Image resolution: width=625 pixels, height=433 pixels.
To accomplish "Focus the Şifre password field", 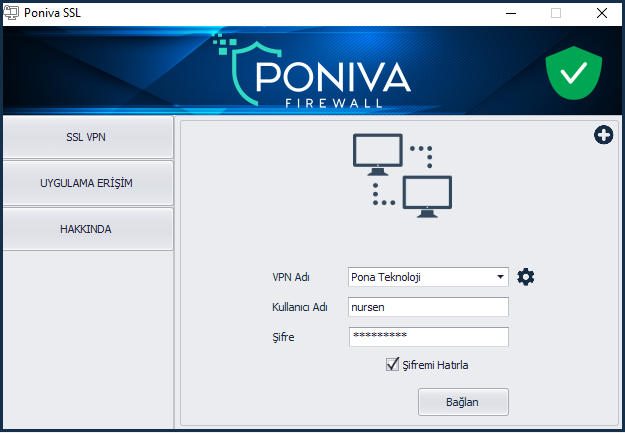I will click(428, 337).
